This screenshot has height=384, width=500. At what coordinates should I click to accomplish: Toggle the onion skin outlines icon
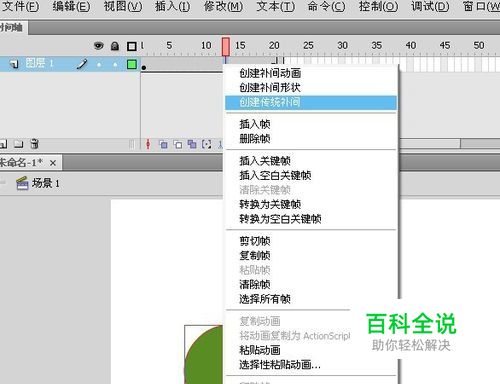(x=178, y=144)
